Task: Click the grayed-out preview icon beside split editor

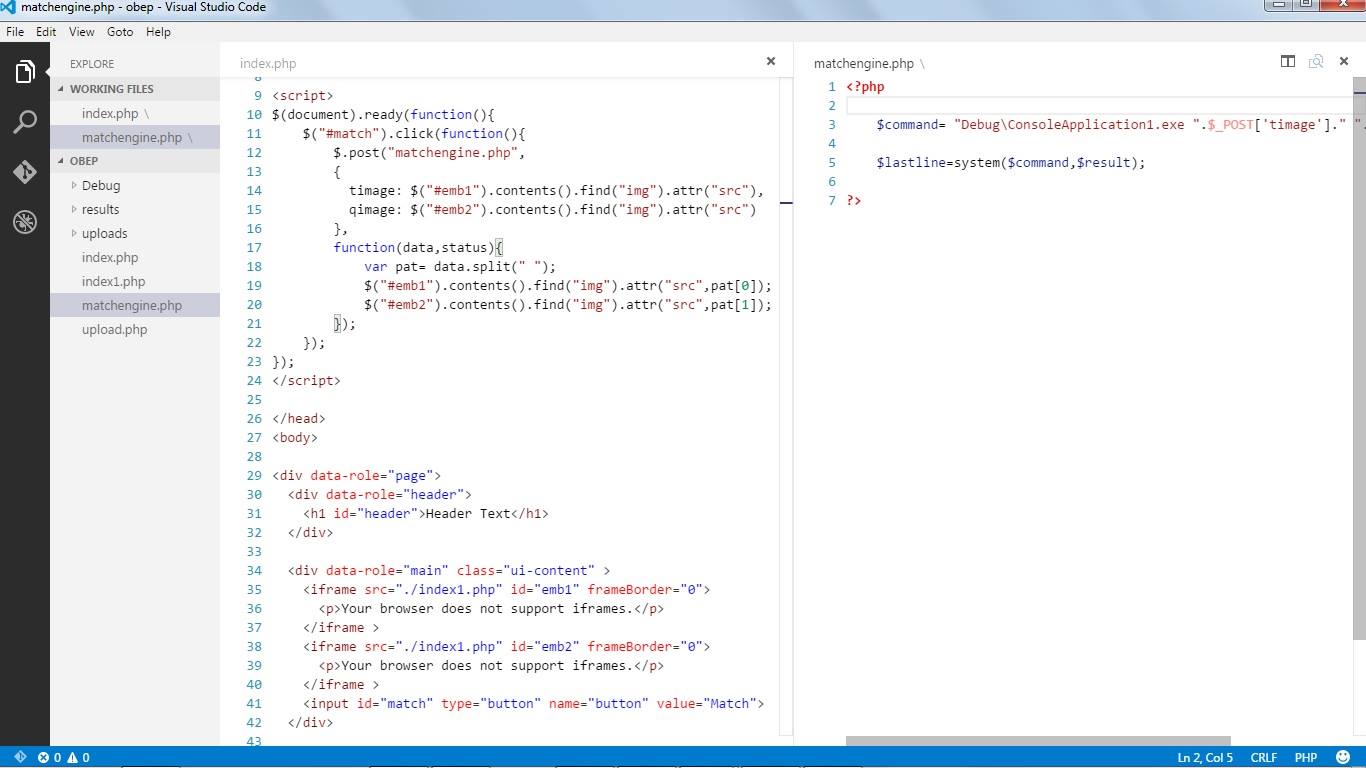Action: (1316, 61)
